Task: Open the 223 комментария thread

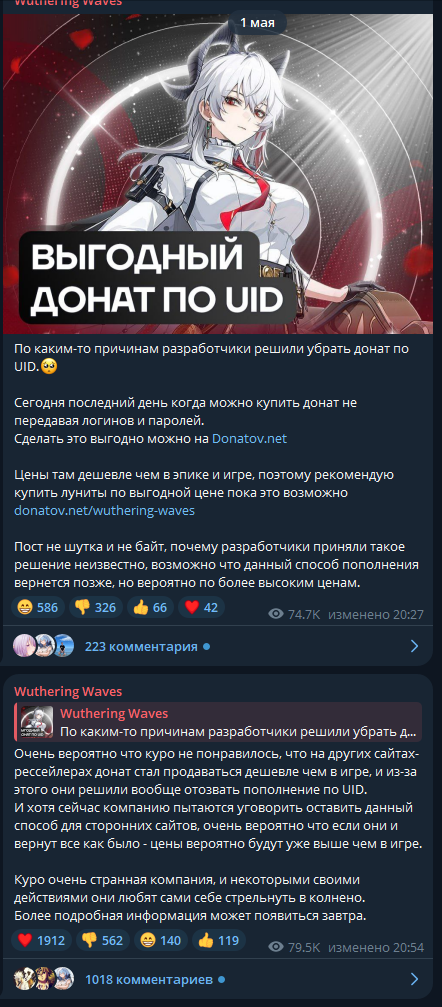Action: pyautogui.click(x=141, y=646)
